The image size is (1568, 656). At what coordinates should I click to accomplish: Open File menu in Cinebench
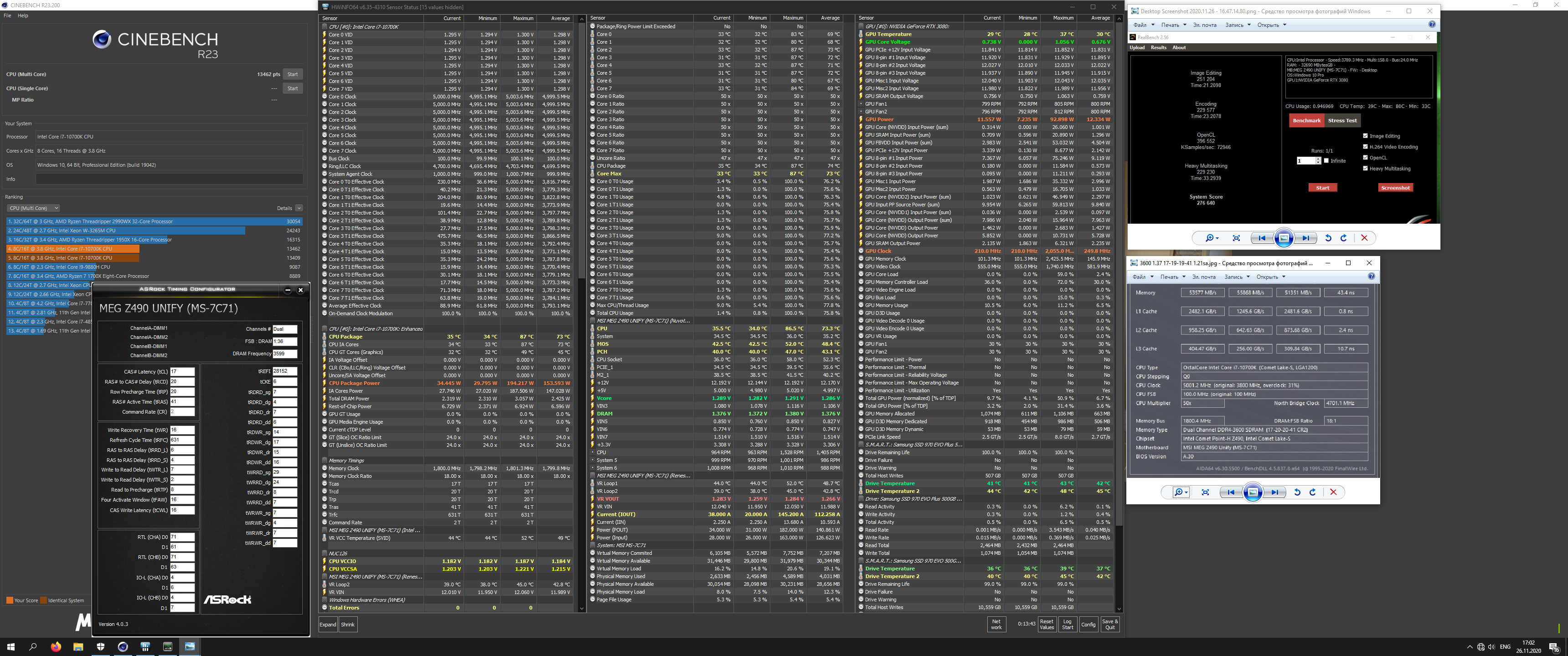7,16
